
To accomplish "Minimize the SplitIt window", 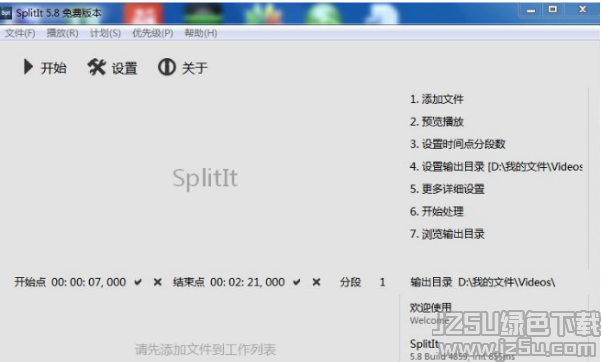I will pyautogui.click(x=531, y=10).
